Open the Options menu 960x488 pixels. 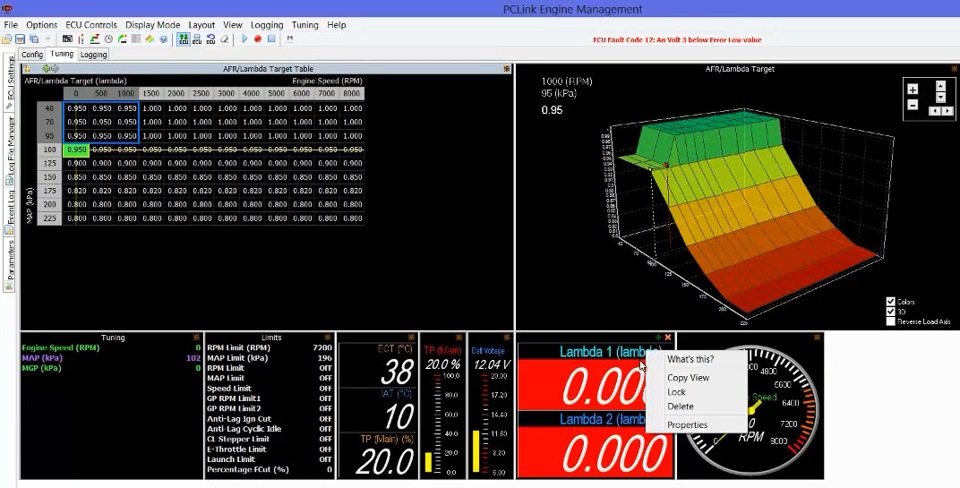pyautogui.click(x=42, y=25)
